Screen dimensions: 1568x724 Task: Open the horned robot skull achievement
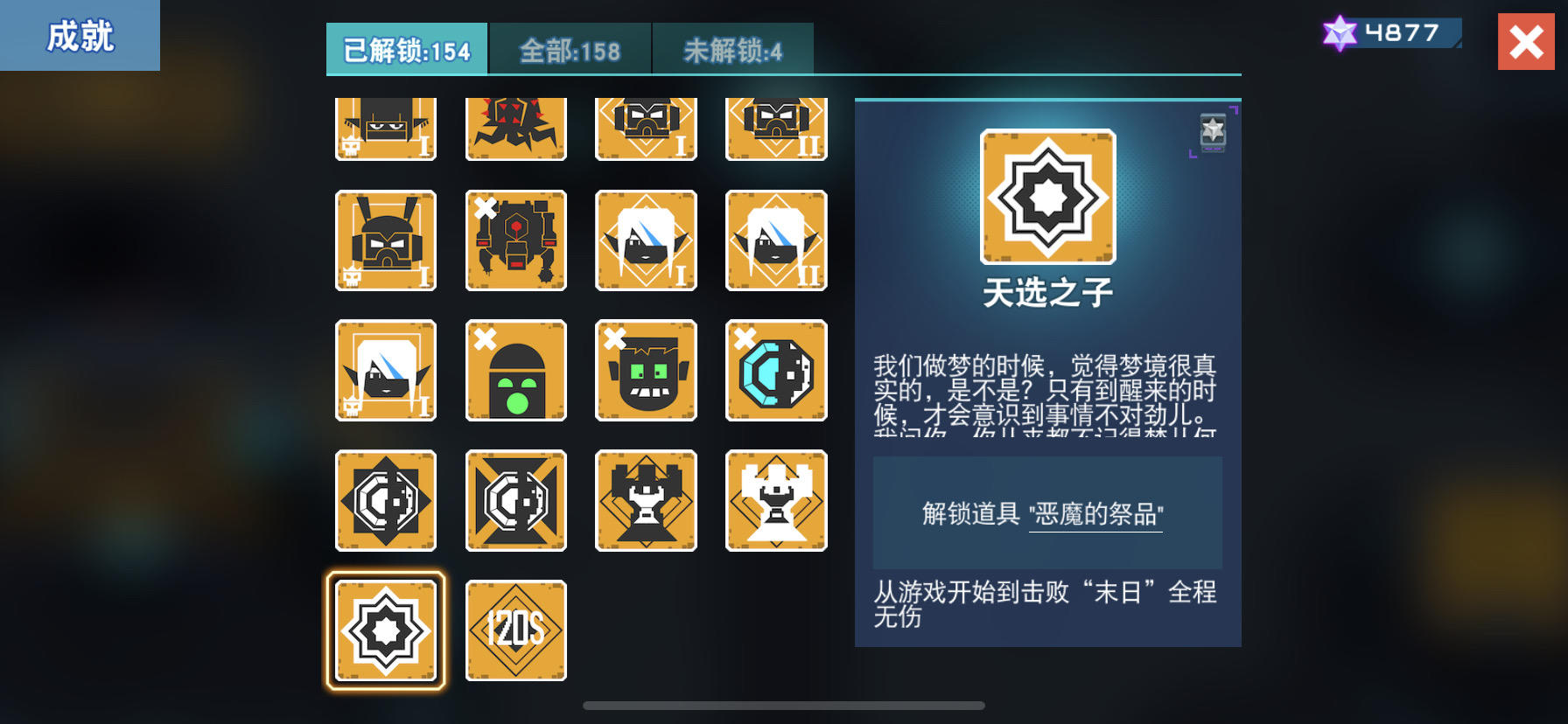(x=386, y=240)
